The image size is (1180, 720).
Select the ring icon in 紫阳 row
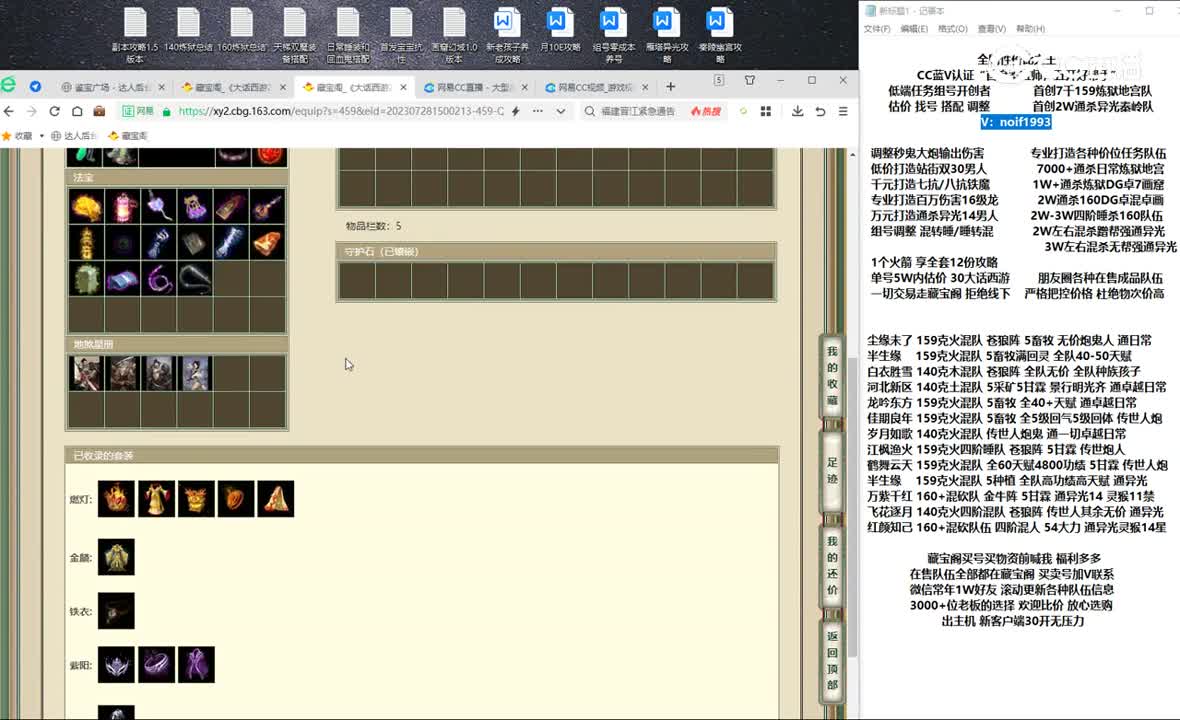pos(156,664)
